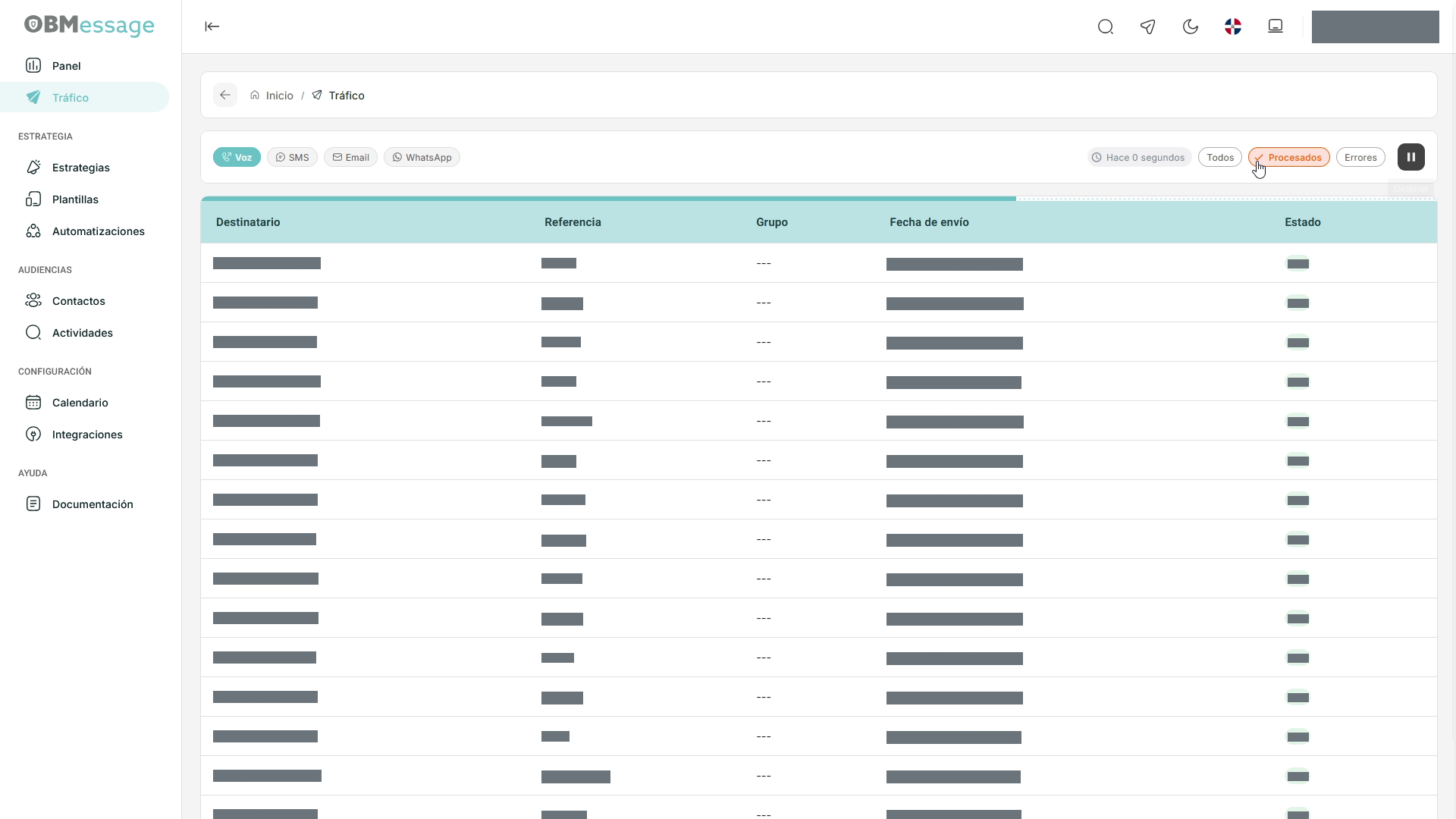The height and width of the screenshot is (819, 1456).
Task: Click the Fecha de envío column header
Action: point(929,222)
